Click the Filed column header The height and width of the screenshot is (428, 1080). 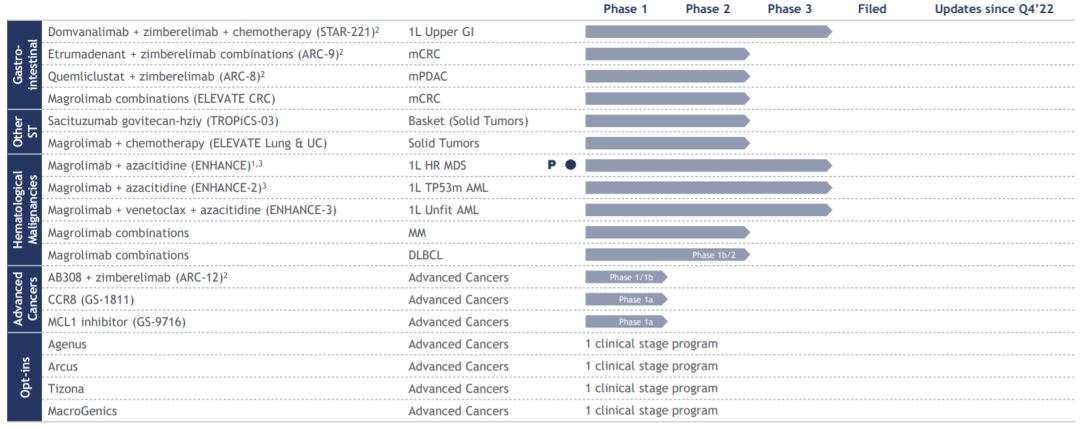(872, 9)
